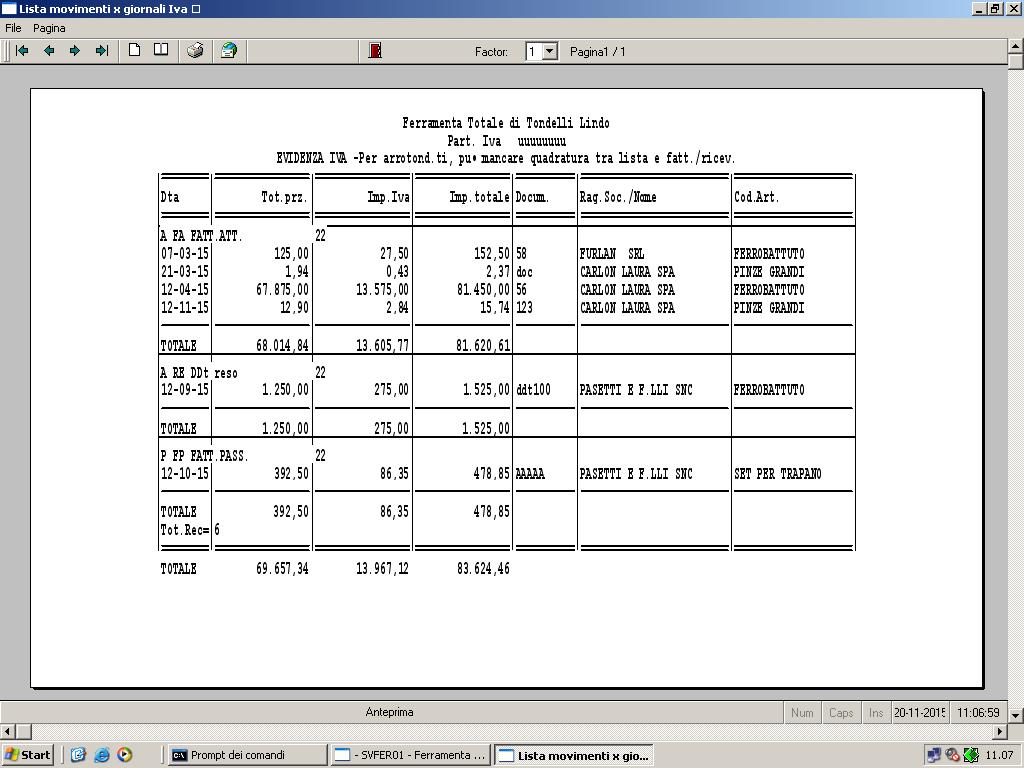This screenshot has height=768, width=1024.
Task: Switch to Prompt dei comandi taskbar window
Action: (248, 755)
